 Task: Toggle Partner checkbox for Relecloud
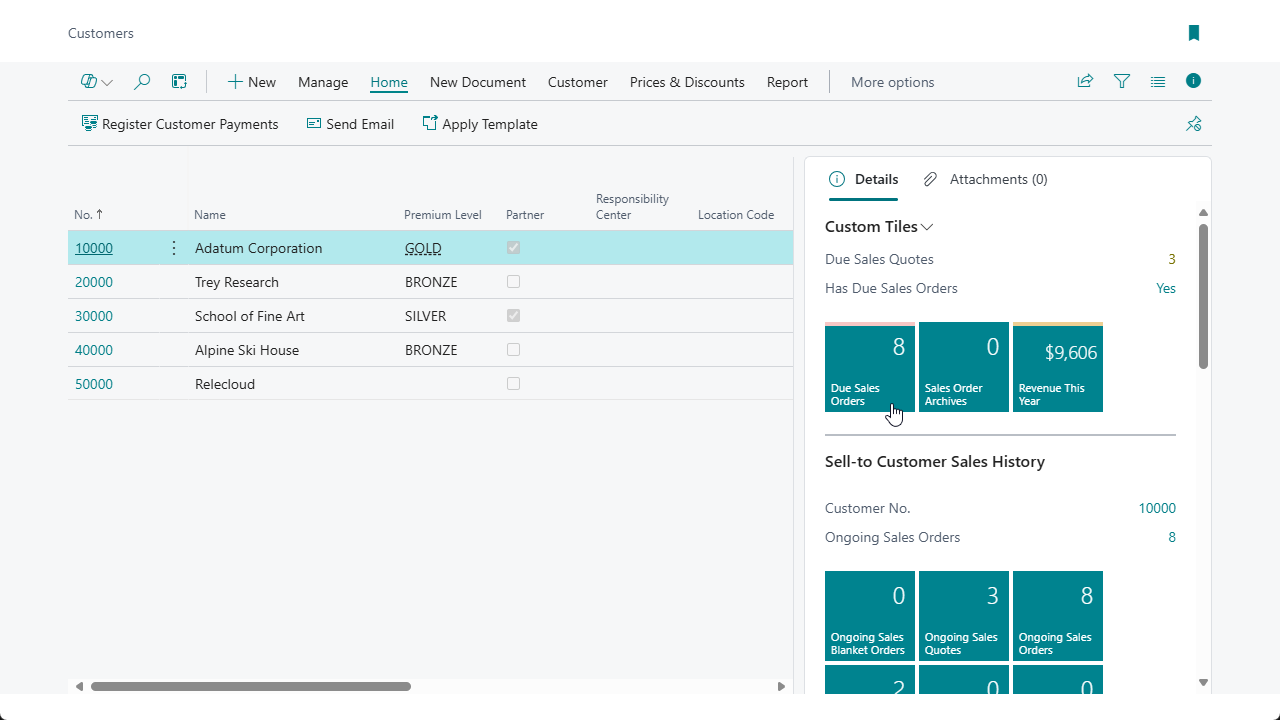point(513,384)
